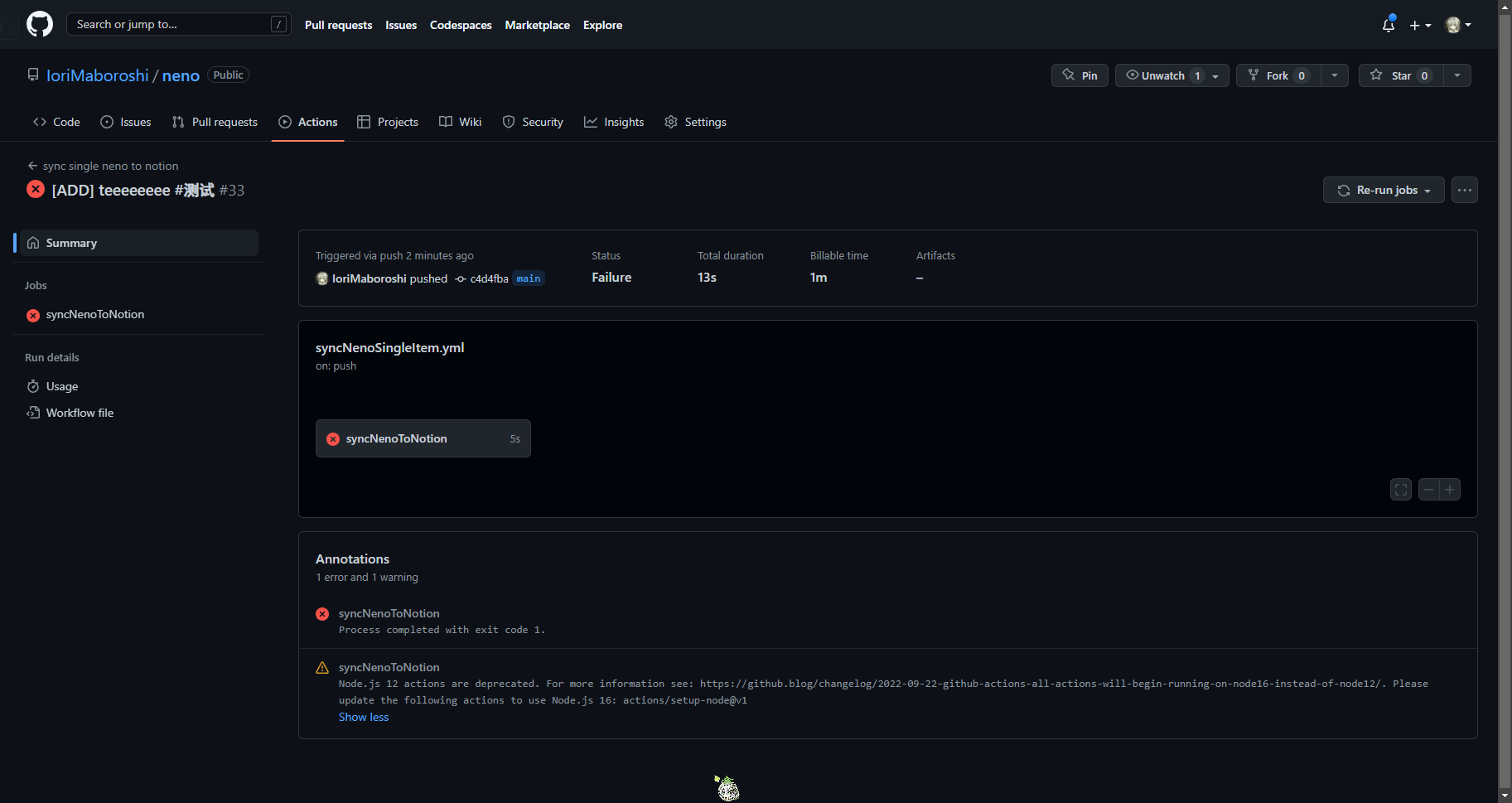This screenshot has width=1512, height=803.
Task: Star the repository
Action: (1400, 75)
